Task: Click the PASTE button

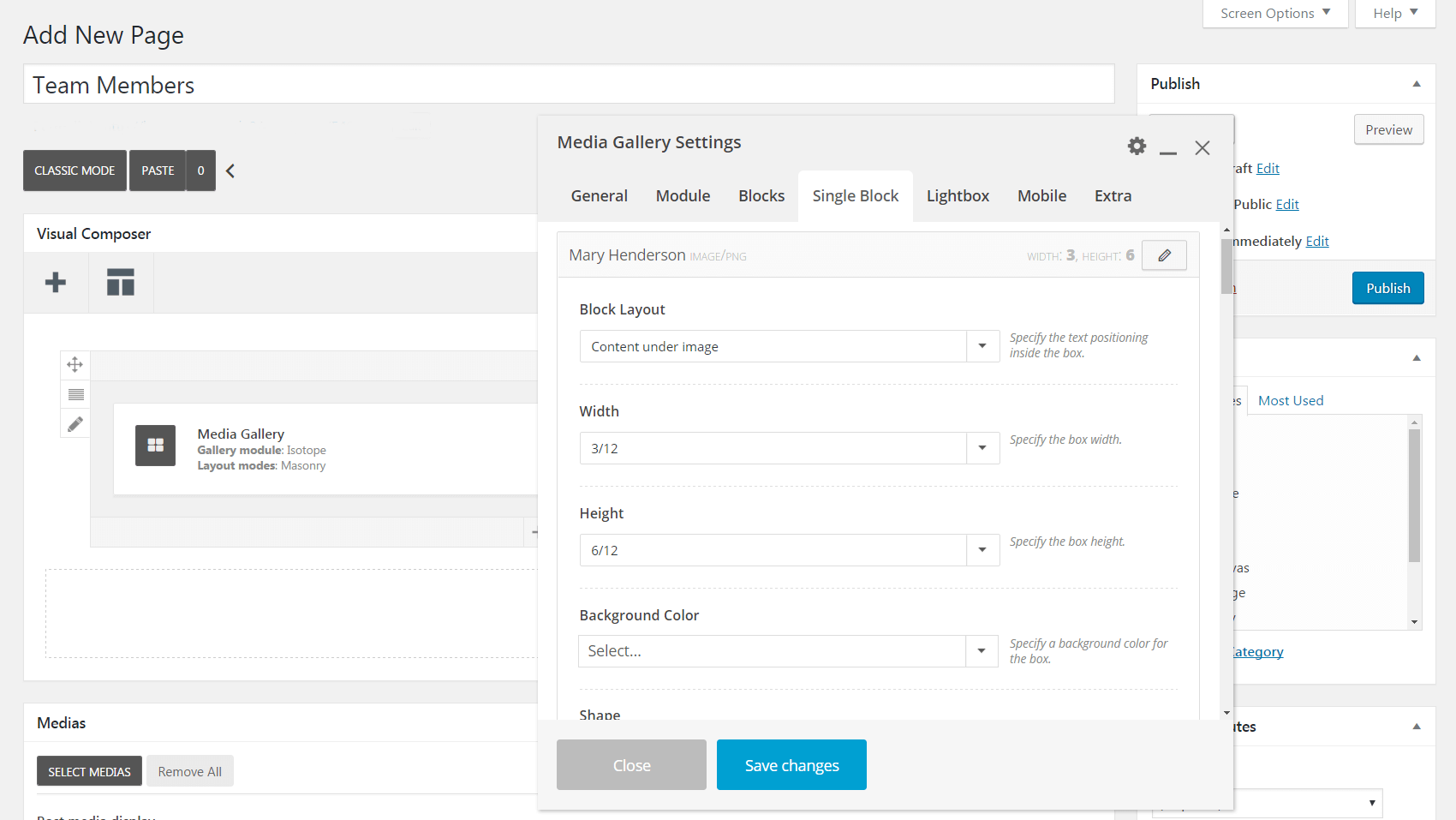Action: pos(158,171)
